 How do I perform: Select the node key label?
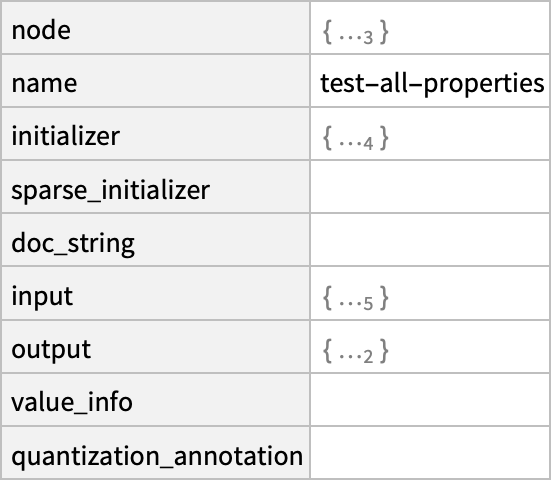click(x=41, y=30)
